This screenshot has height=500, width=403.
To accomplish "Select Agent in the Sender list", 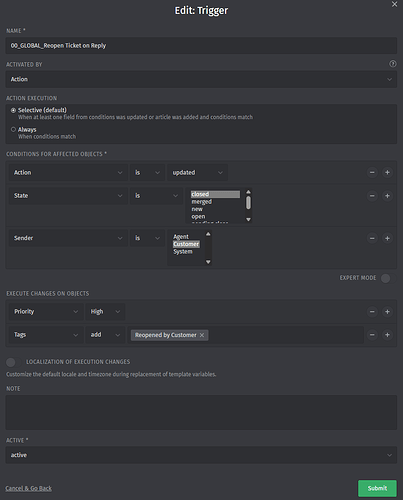I will pyautogui.click(x=181, y=237).
